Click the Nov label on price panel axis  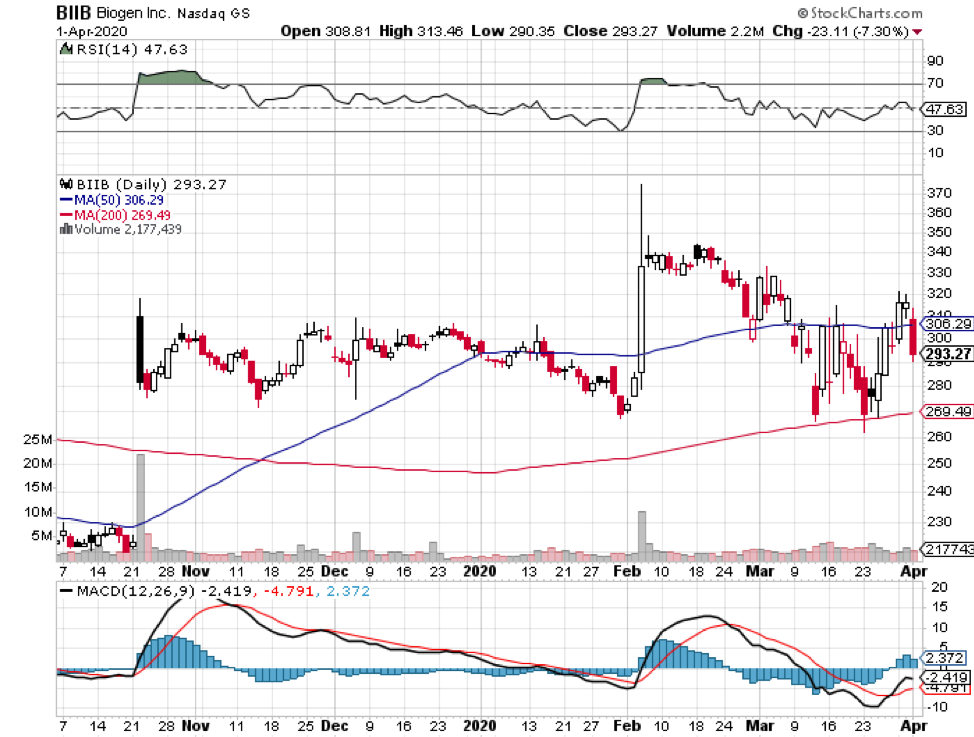(x=195, y=571)
